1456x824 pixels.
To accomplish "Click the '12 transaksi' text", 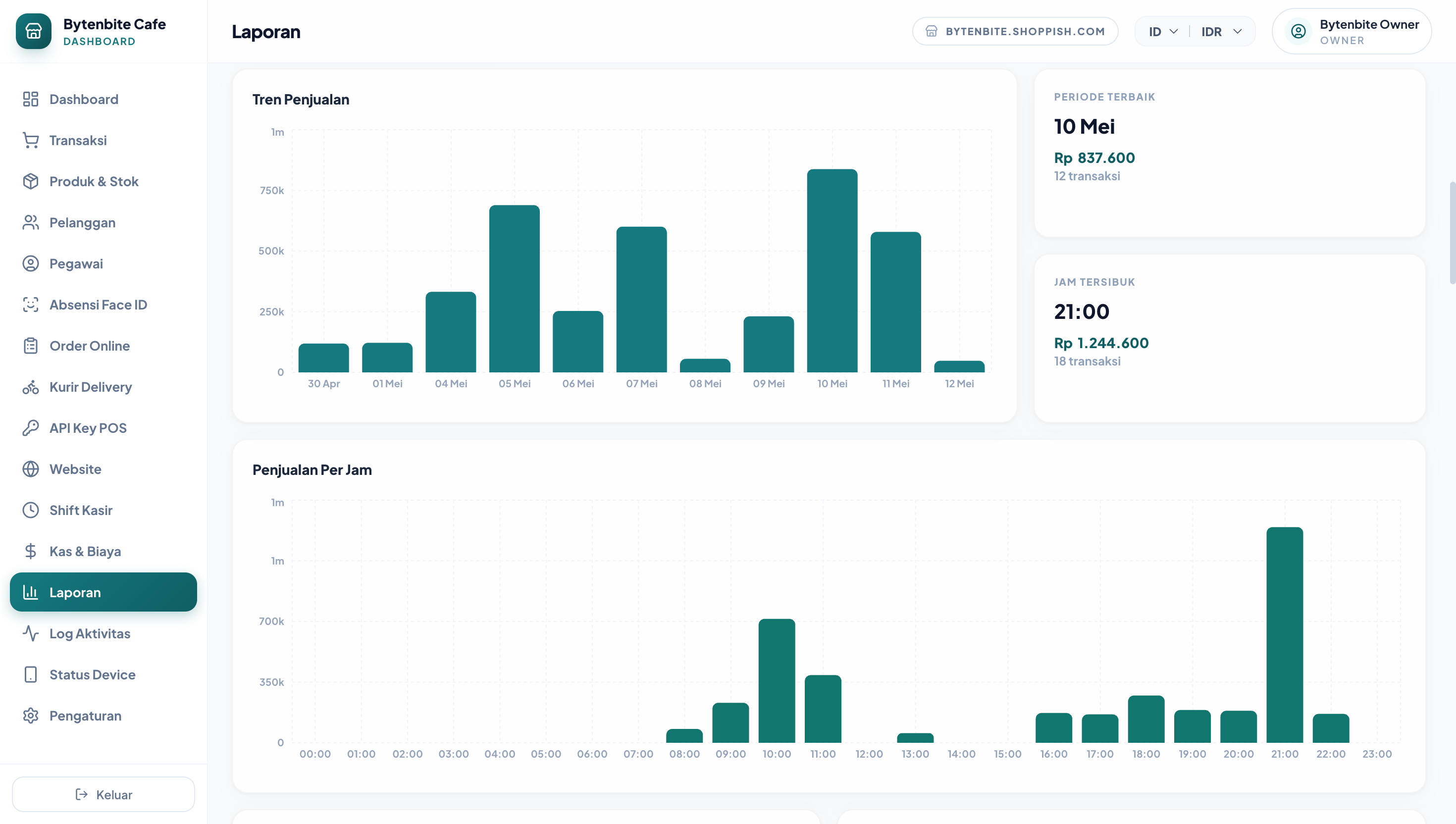I will coord(1087,176).
